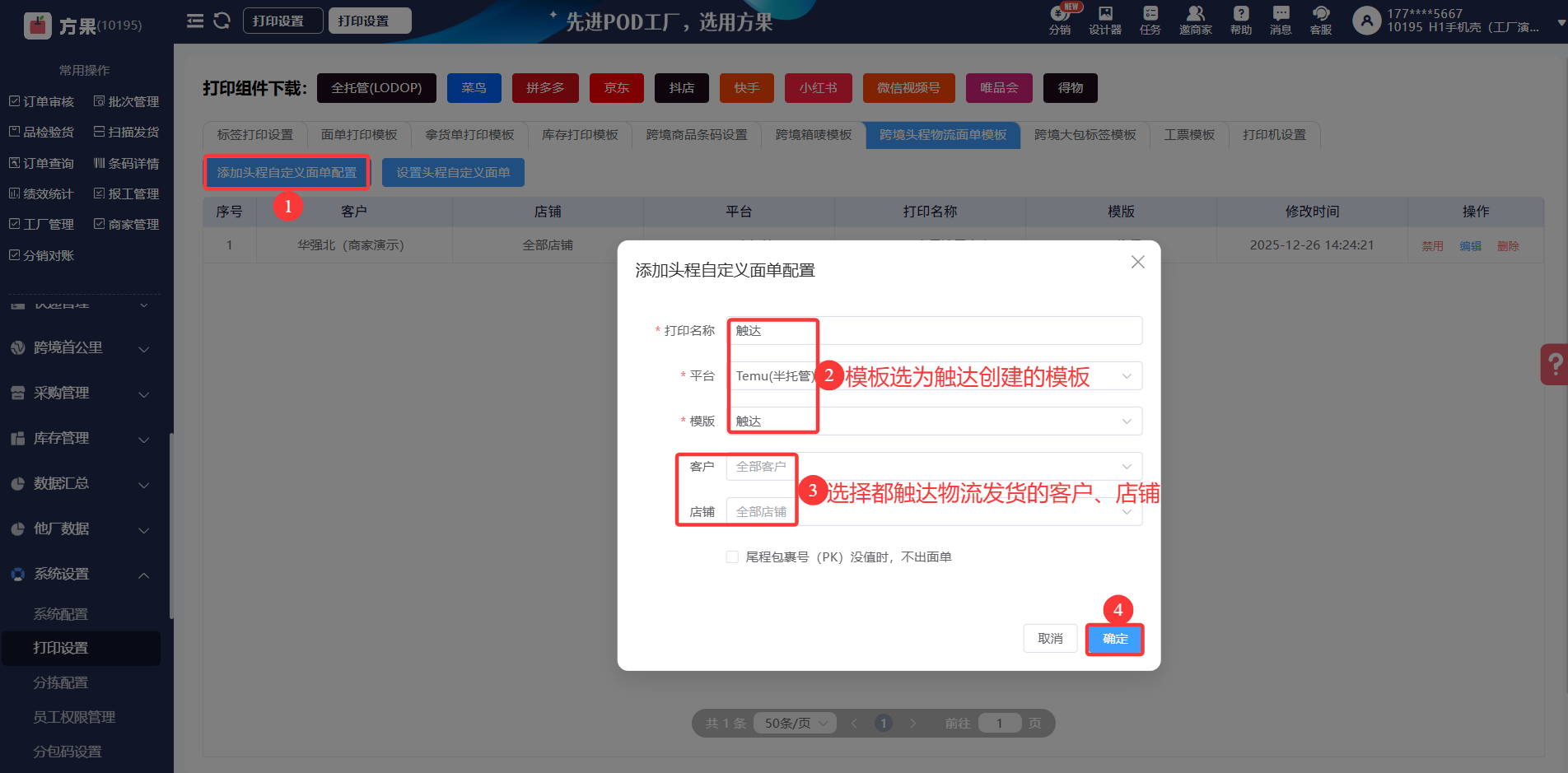Open the 客服 customer service icon

click(x=1321, y=21)
